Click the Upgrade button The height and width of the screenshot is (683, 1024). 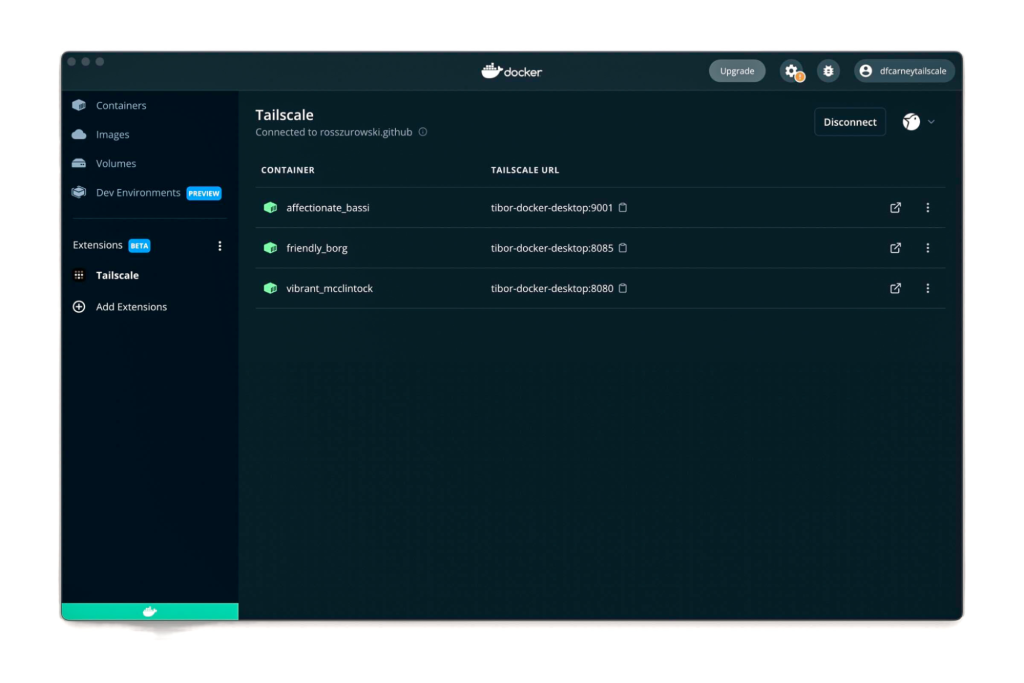[737, 71]
